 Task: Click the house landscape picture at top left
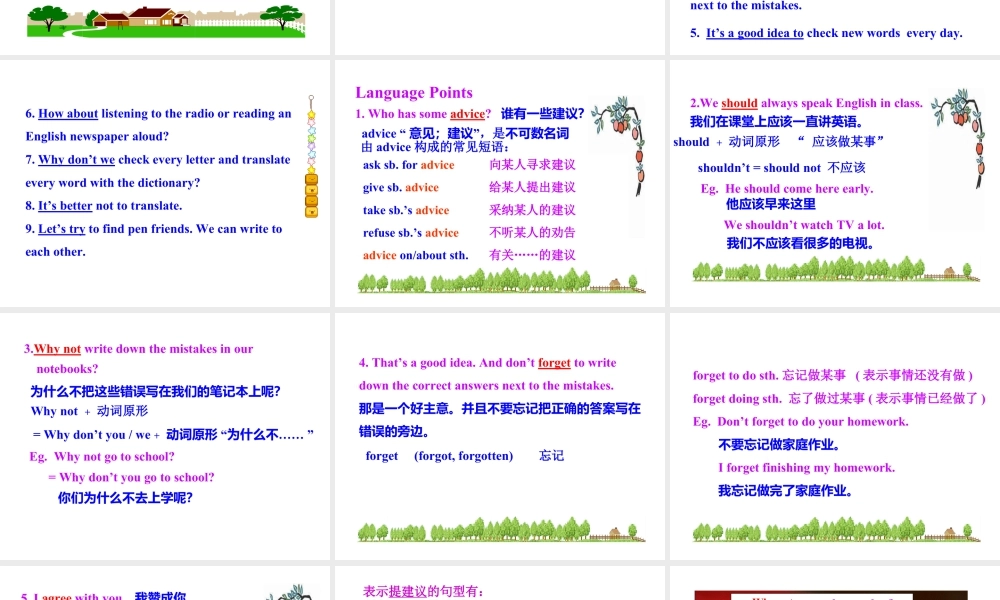coord(165,20)
